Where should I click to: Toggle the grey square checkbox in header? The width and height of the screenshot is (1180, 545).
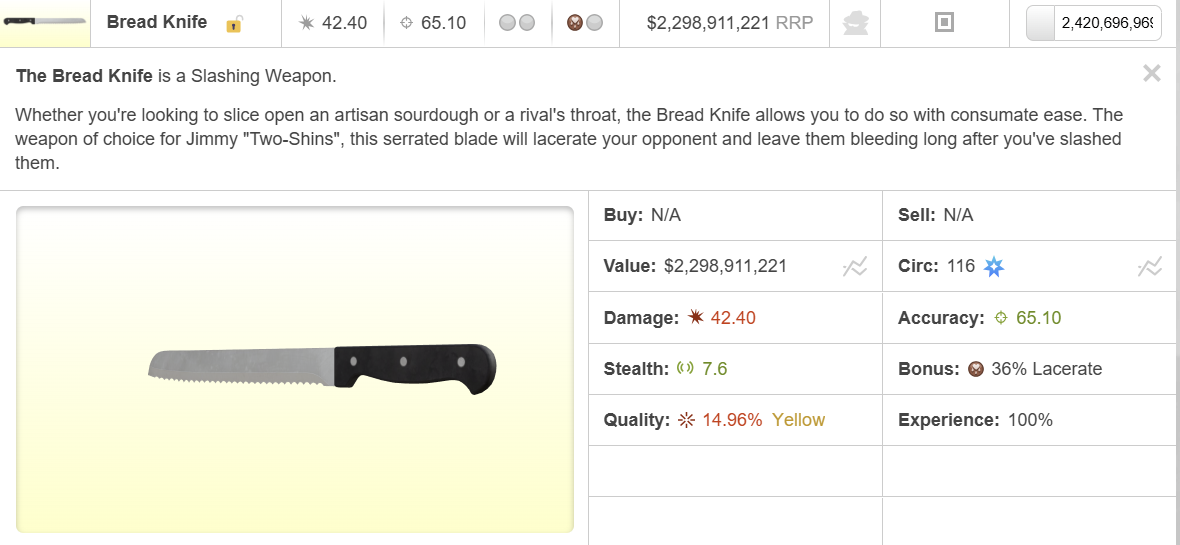pos(944,23)
